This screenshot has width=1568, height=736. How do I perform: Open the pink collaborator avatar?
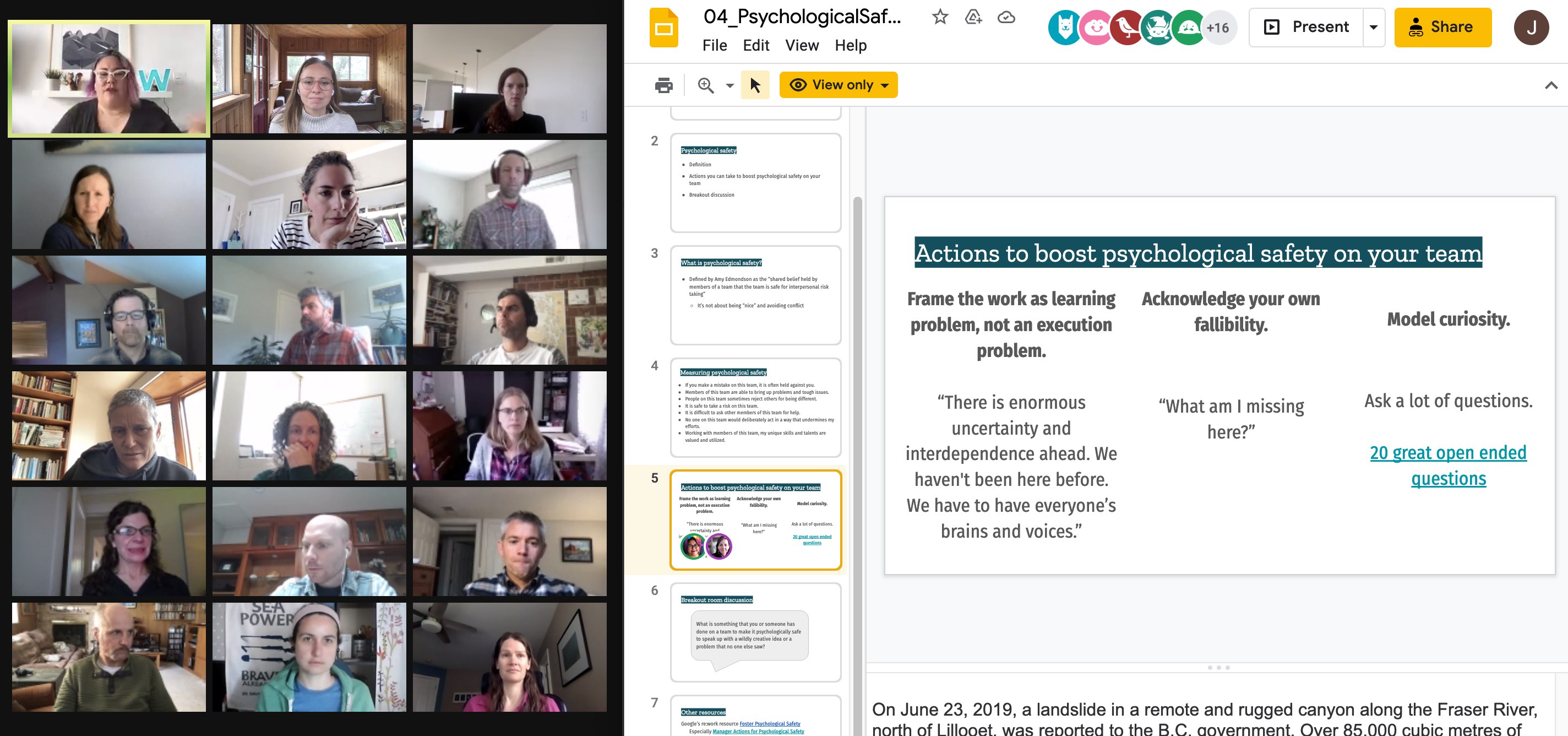1096,28
